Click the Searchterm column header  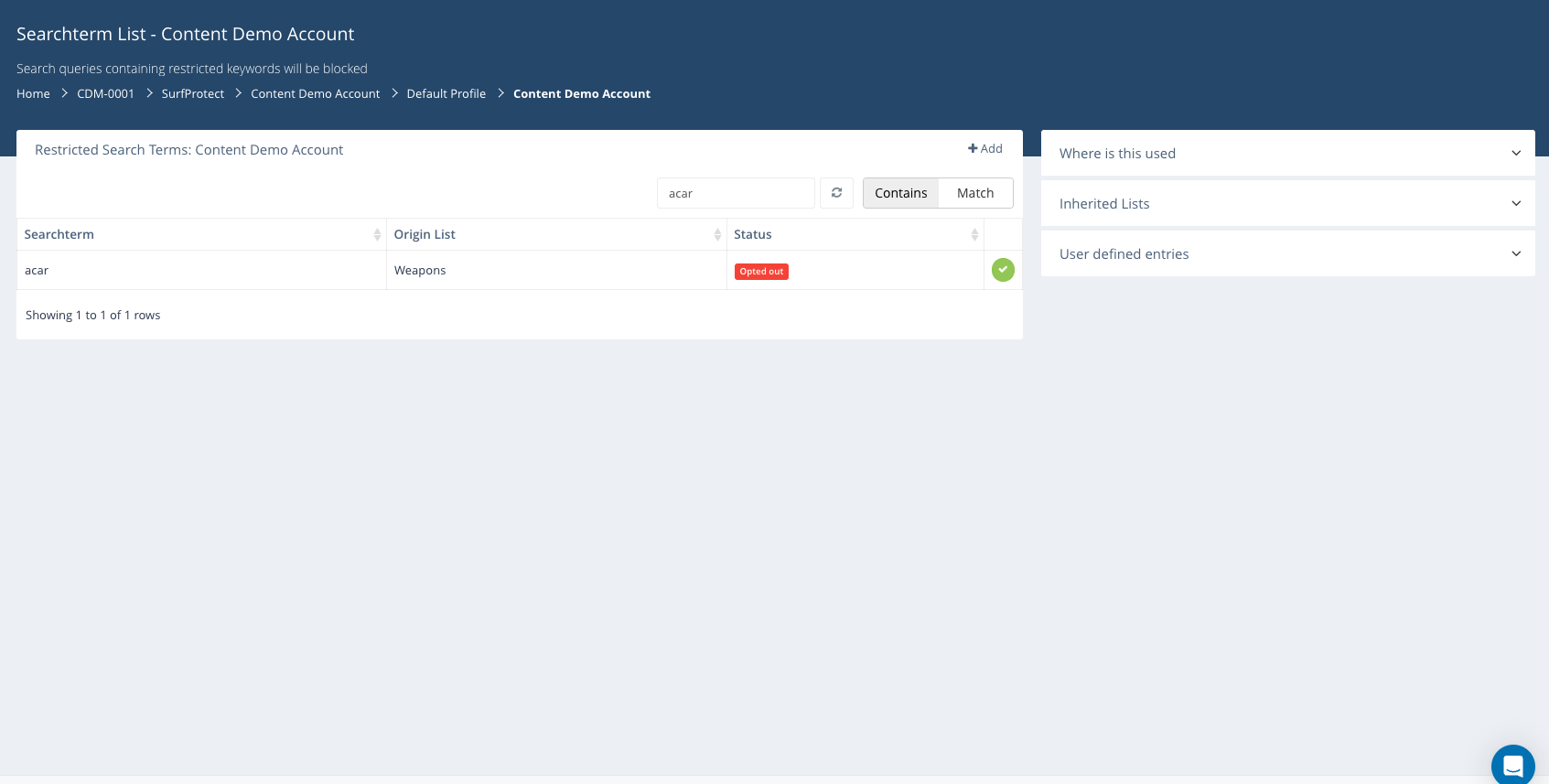[x=59, y=235]
